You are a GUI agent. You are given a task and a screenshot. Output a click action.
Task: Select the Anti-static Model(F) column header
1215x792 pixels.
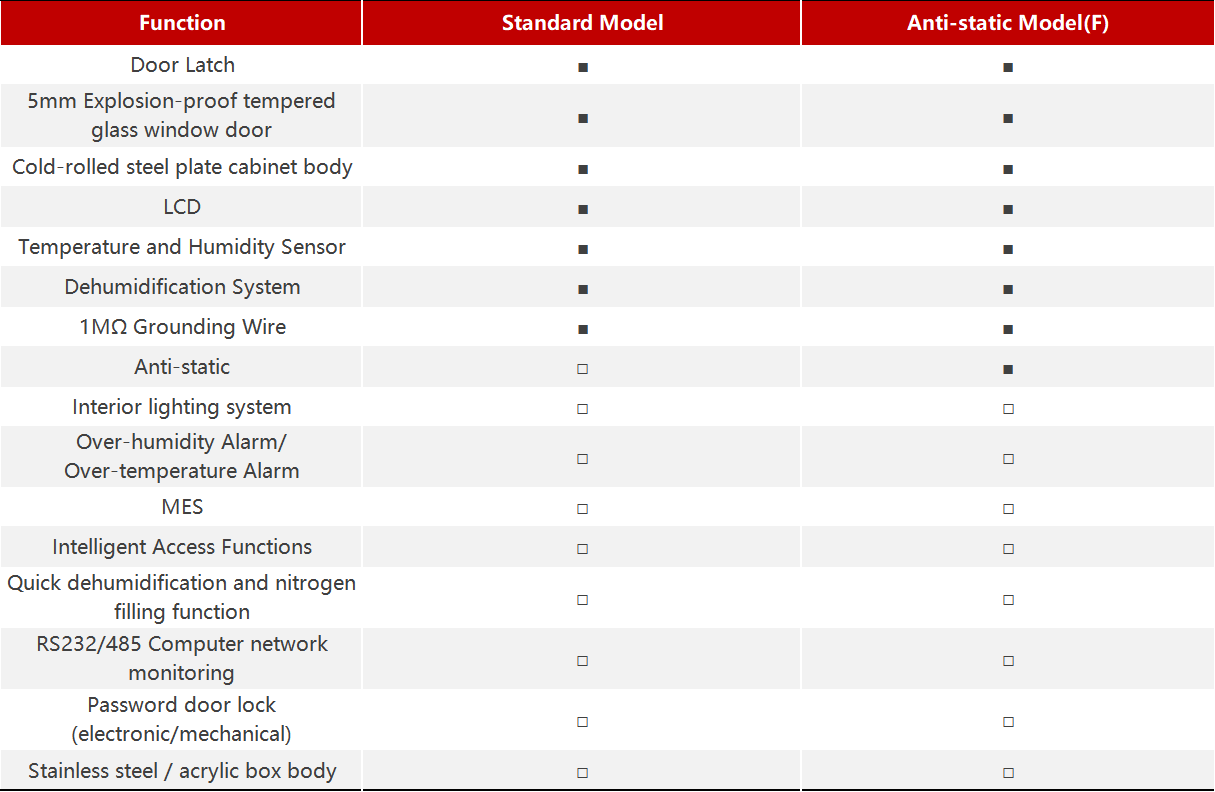point(1008,23)
